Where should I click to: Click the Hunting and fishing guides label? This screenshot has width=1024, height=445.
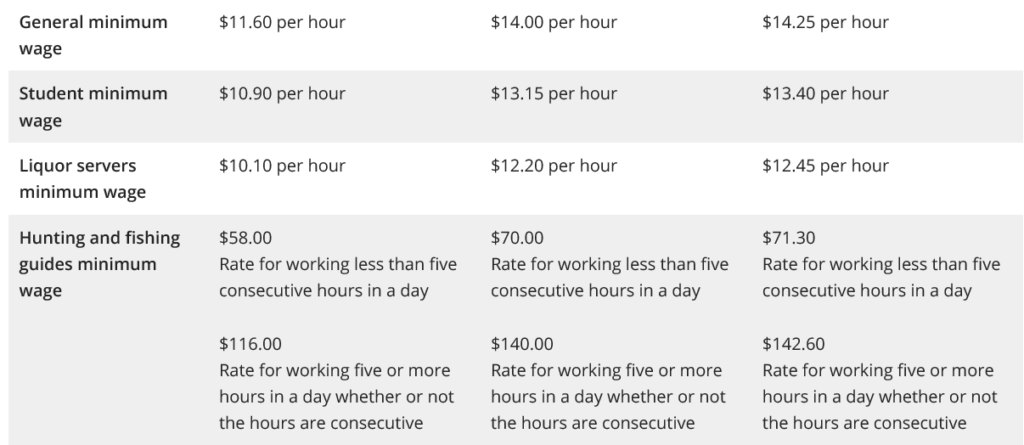[99, 264]
